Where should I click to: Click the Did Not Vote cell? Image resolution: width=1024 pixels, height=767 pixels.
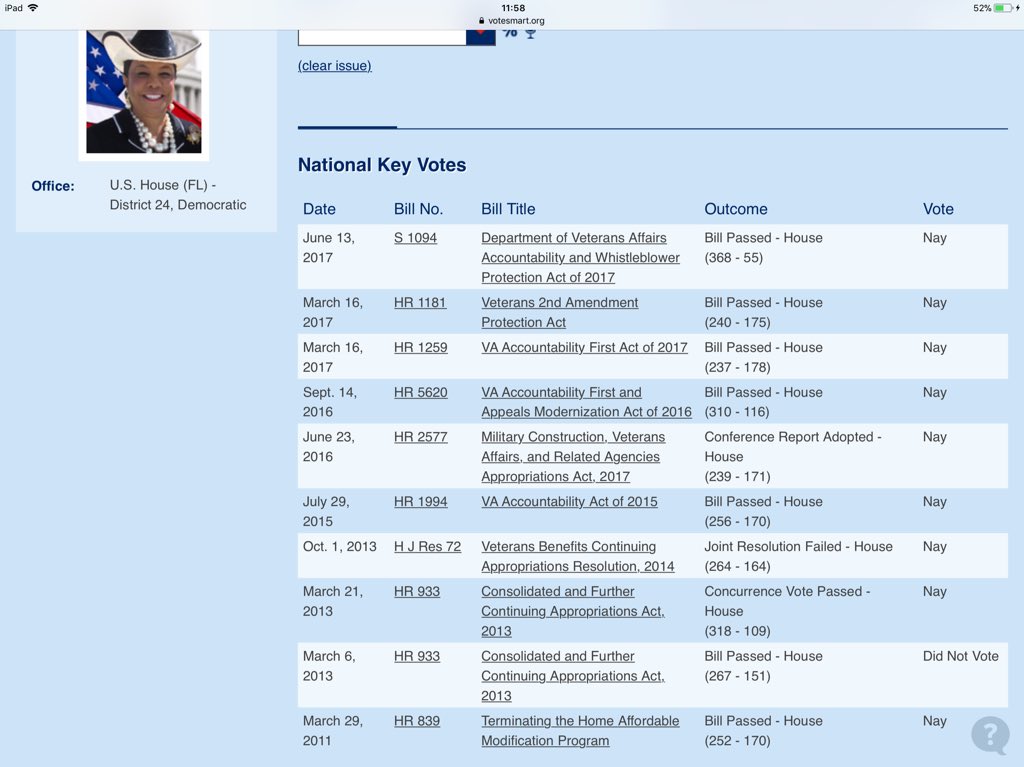[961, 657]
